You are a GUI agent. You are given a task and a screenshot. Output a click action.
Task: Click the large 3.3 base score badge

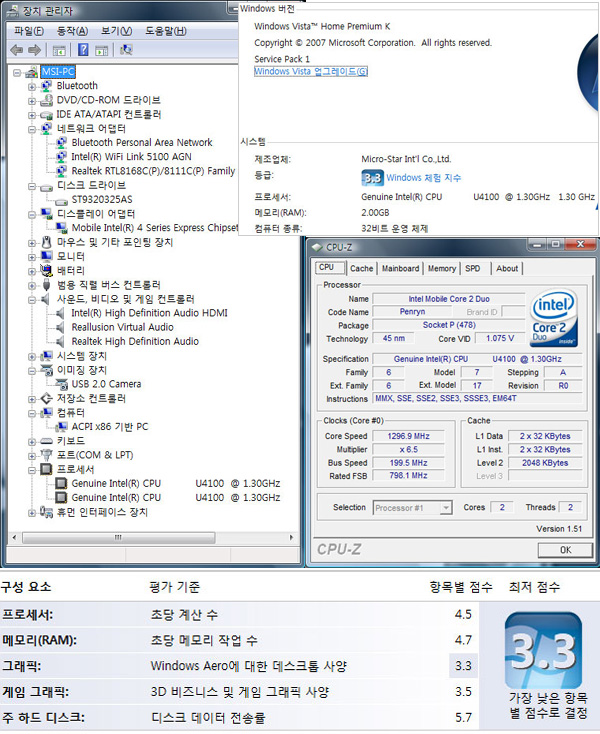click(543, 651)
